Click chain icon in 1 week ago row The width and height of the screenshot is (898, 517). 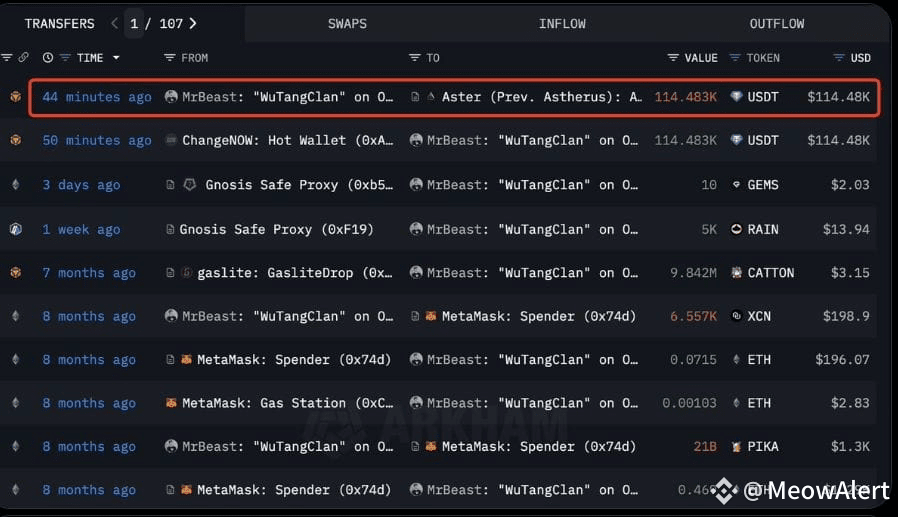(15, 229)
